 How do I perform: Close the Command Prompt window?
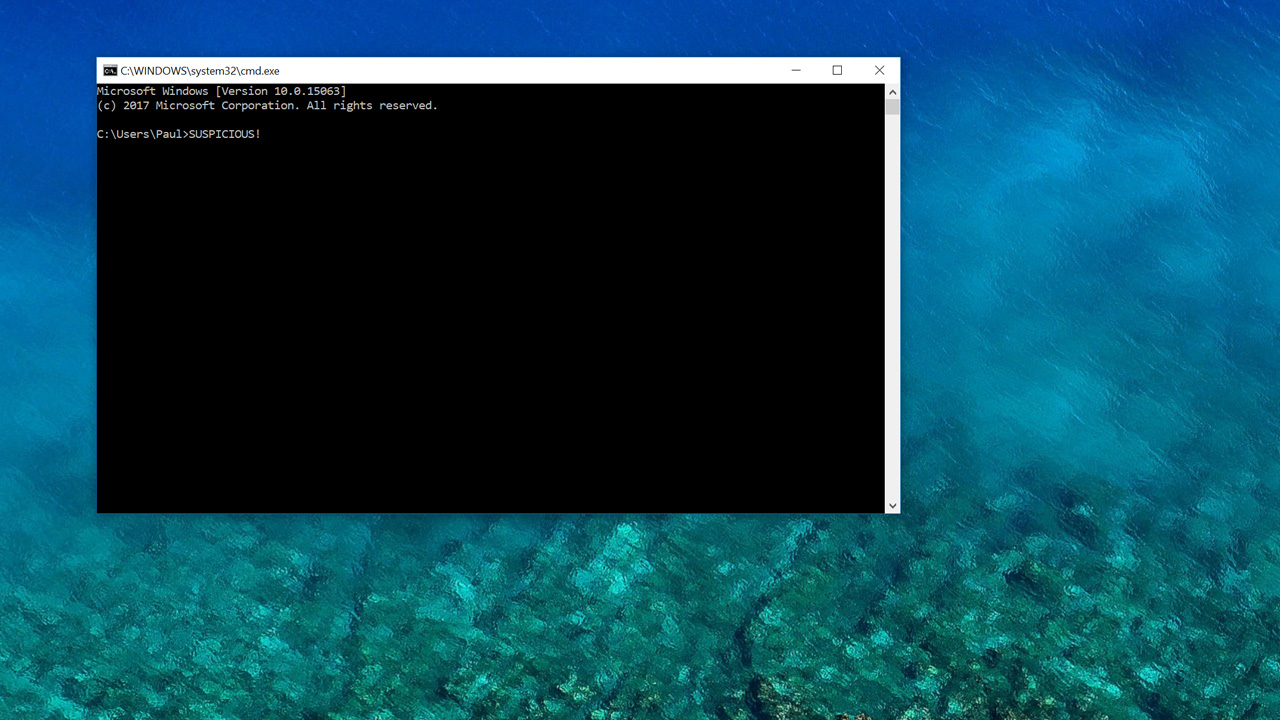coord(879,70)
